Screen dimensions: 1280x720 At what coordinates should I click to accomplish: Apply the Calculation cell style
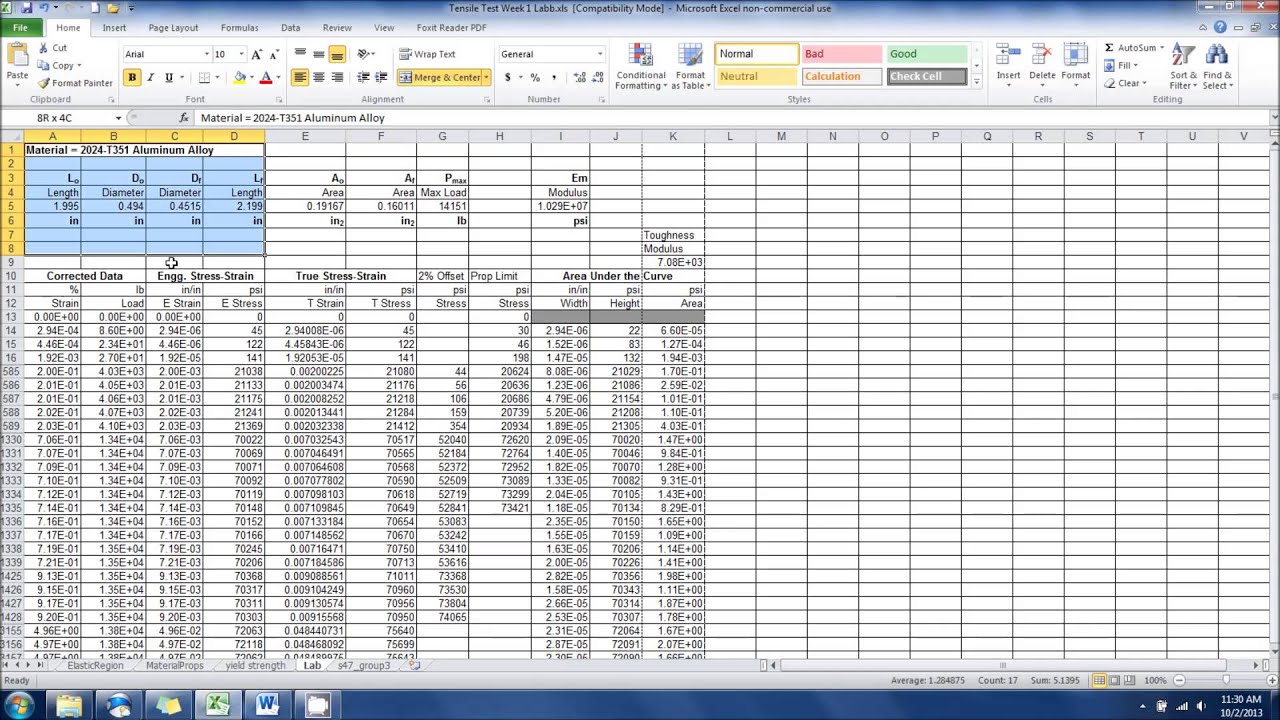pyautogui.click(x=841, y=76)
